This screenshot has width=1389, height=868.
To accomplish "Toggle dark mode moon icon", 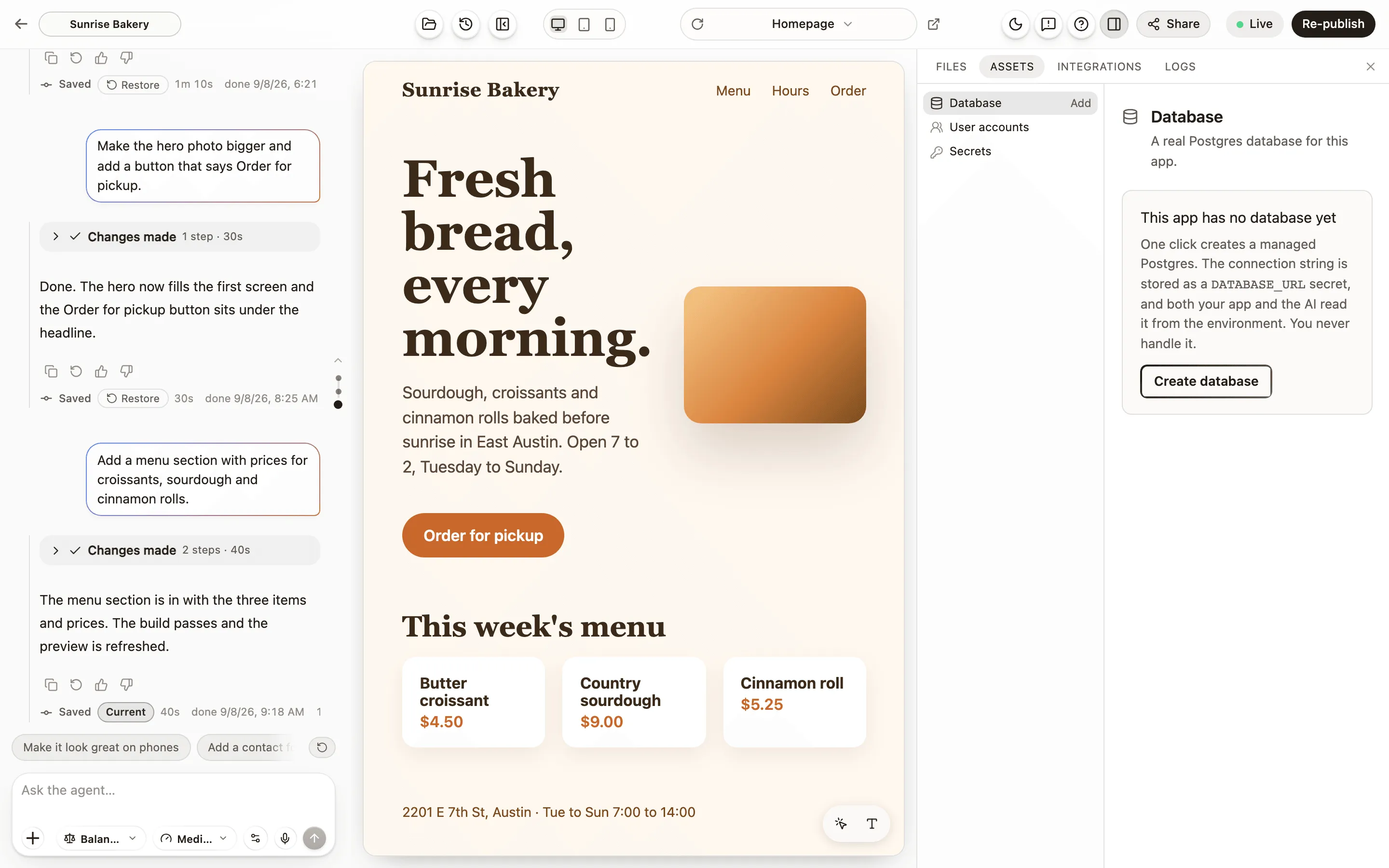I will pos(1015,24).
